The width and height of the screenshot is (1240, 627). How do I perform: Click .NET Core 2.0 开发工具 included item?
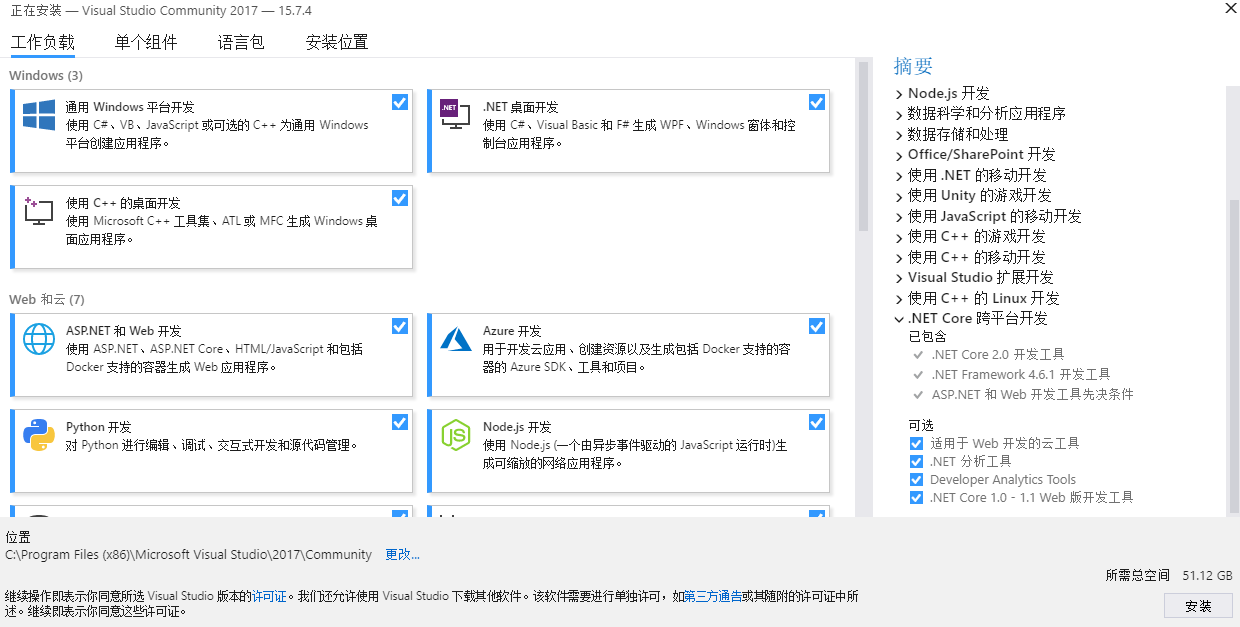click(x=997, y=354)
